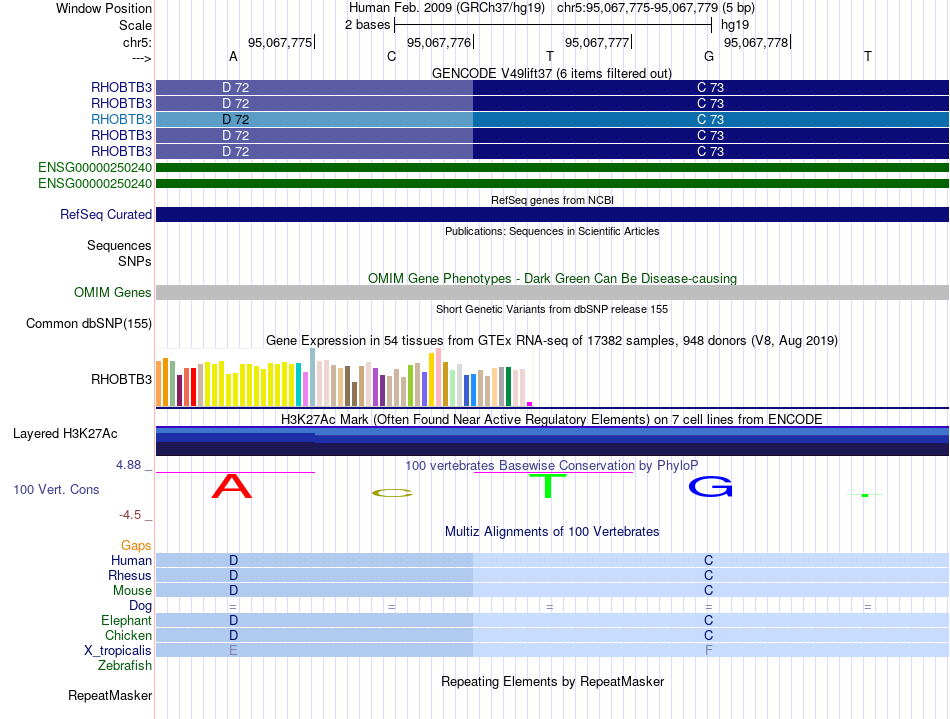
Task: Click the light-blue highlighted RHOBTB3 transcript label
Action: tap(121, 119)
